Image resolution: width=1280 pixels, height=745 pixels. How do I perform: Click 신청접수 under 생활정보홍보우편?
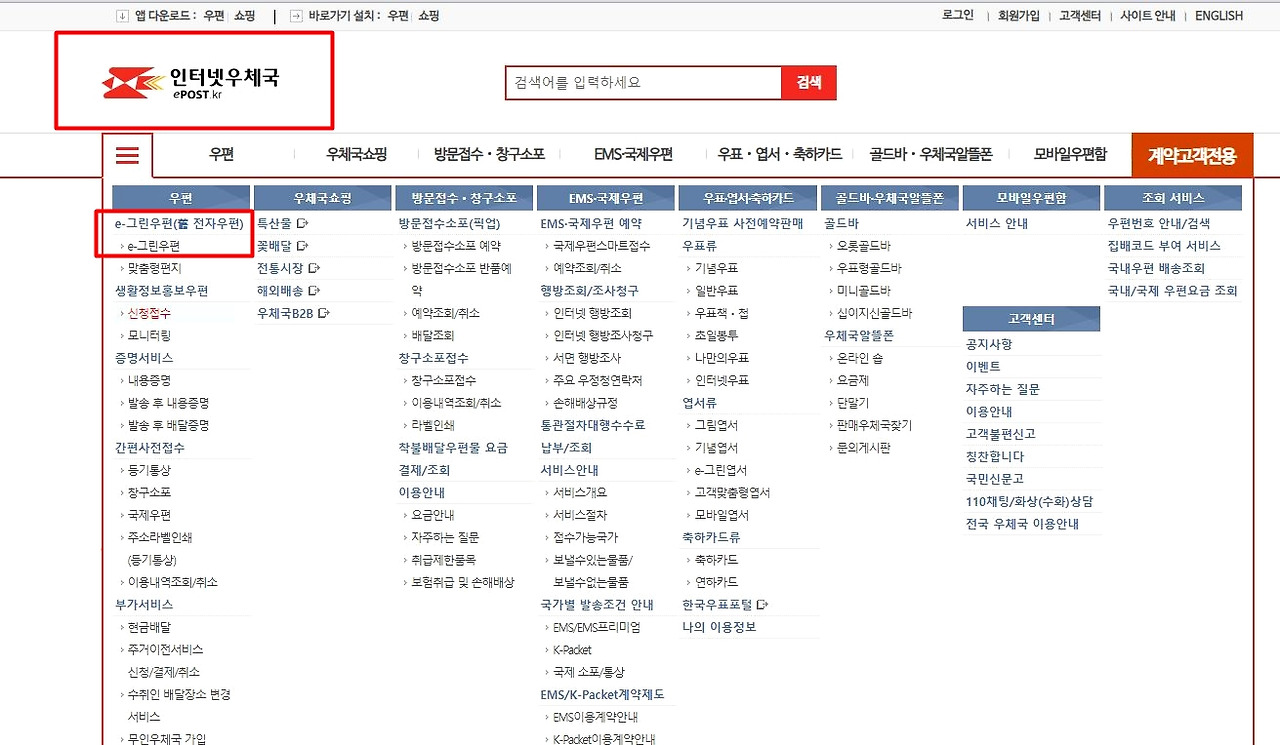coord(149,313)
